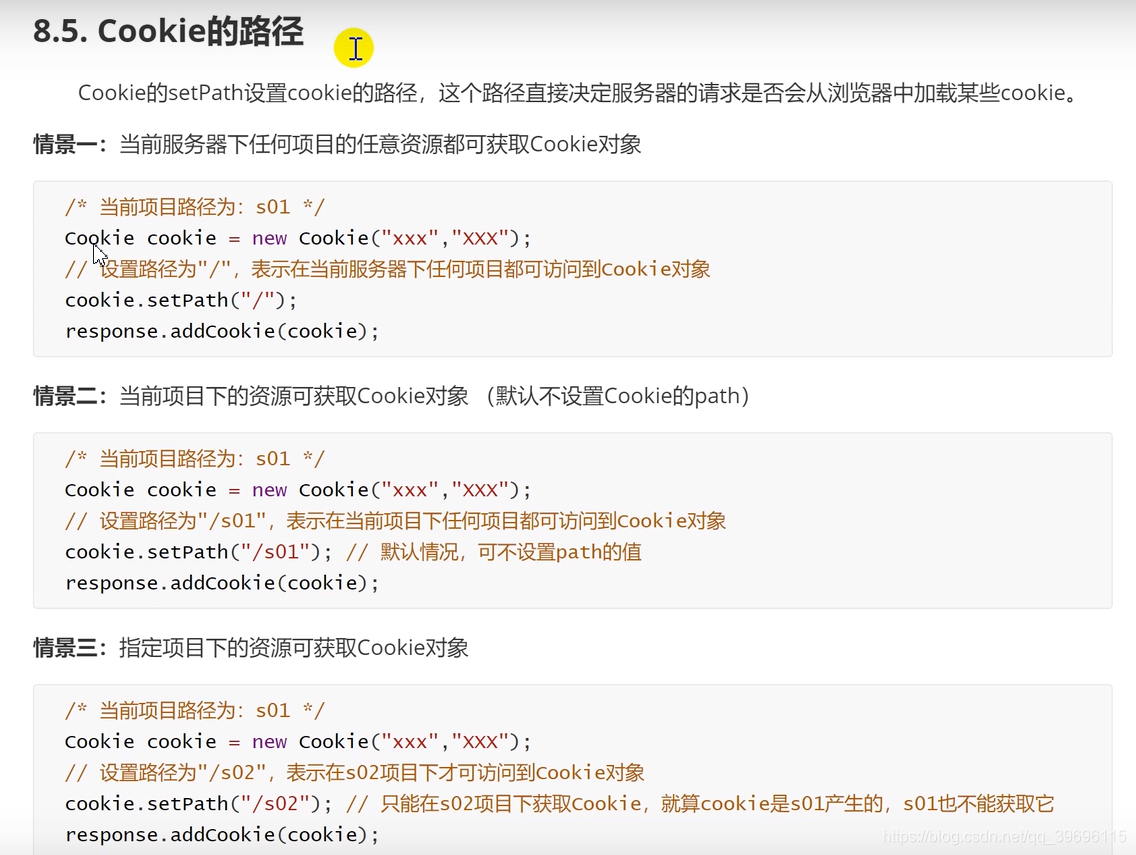Click the second code block's response.addCookie(cookie); line
1136x855 pixels.
(x=222, y=583)
